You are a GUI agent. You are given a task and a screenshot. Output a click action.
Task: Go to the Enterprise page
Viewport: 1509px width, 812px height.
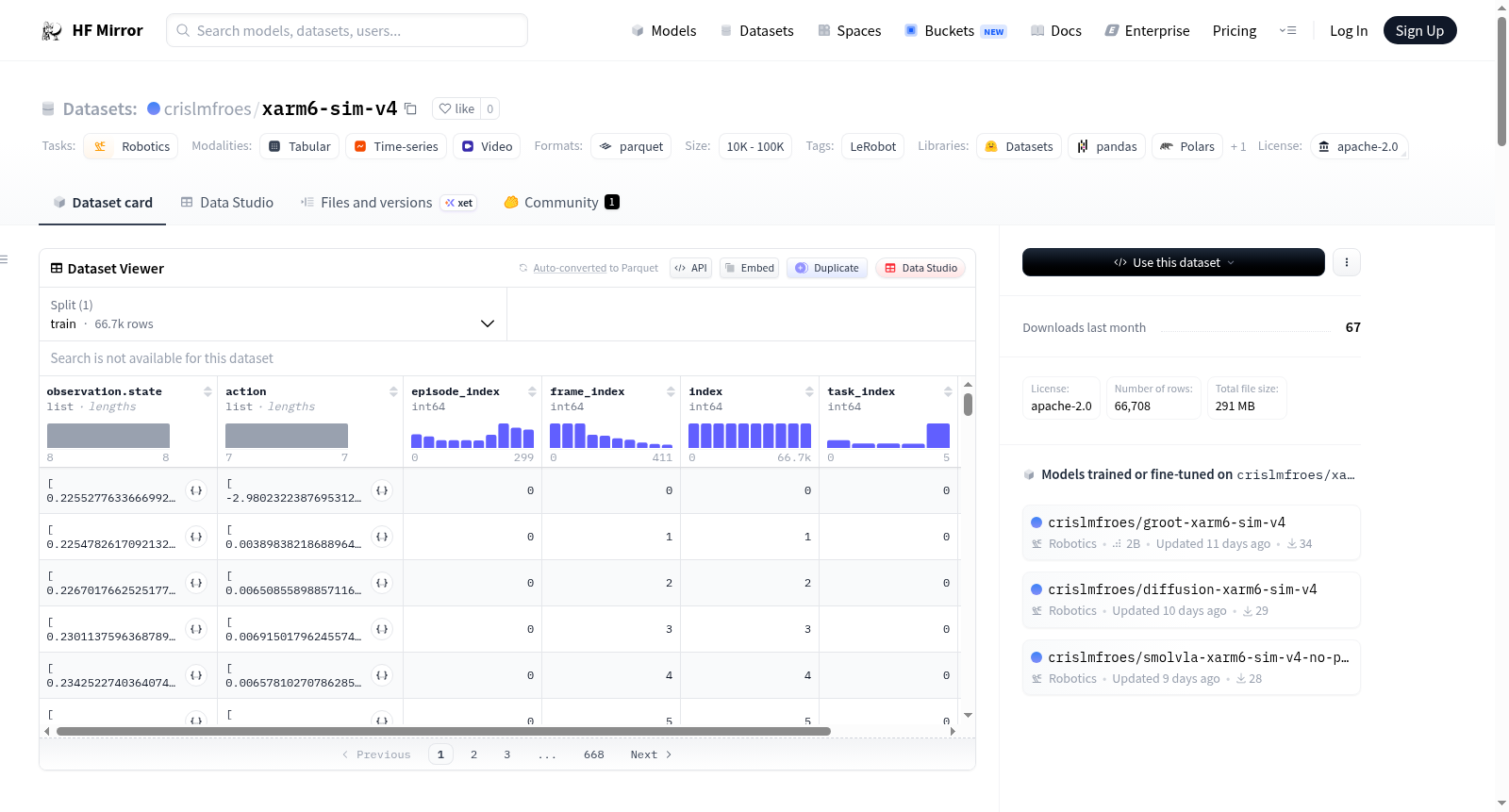[x=1147, y=30]
